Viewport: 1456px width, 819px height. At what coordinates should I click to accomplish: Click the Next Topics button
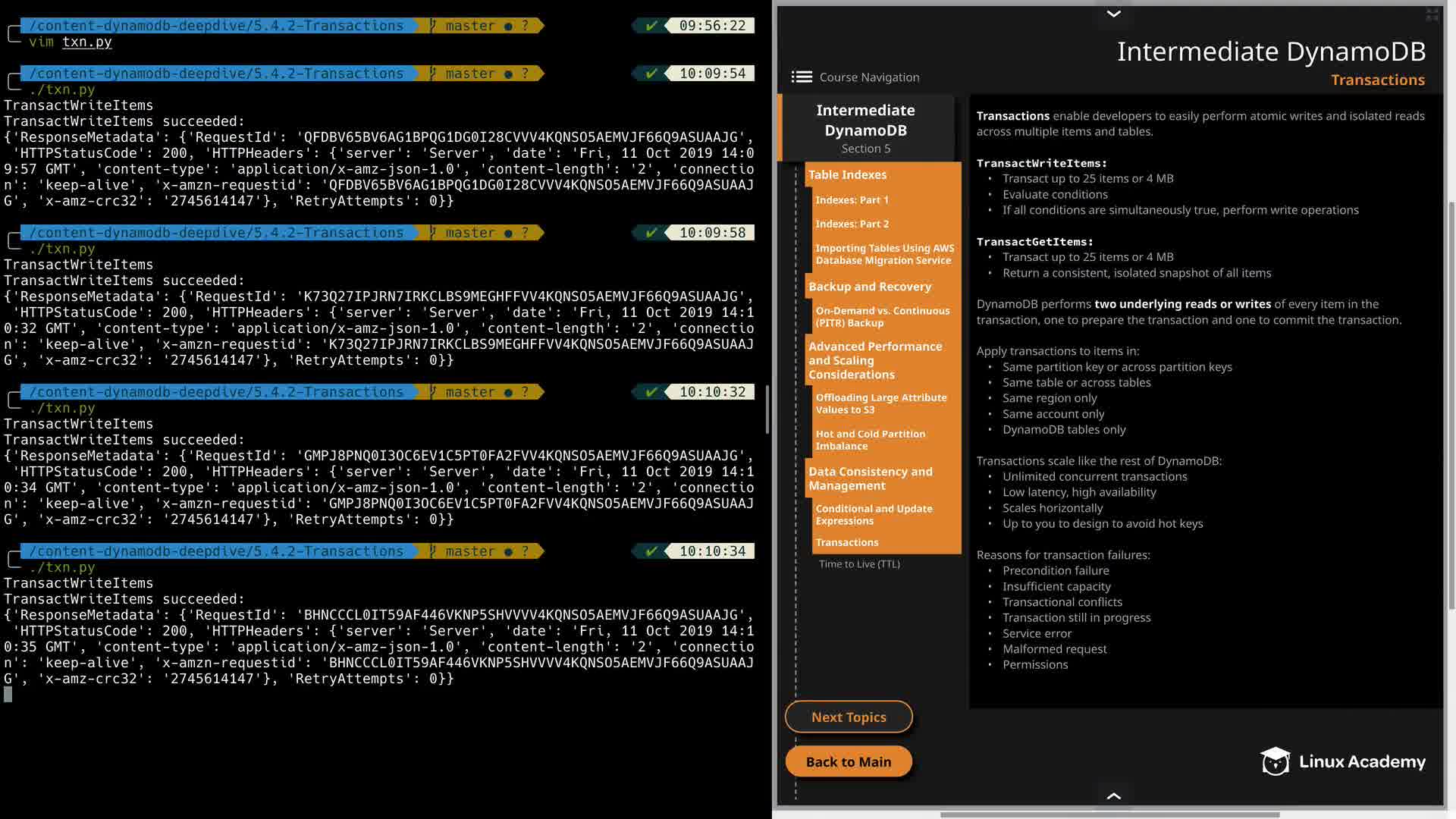(849, 717)
